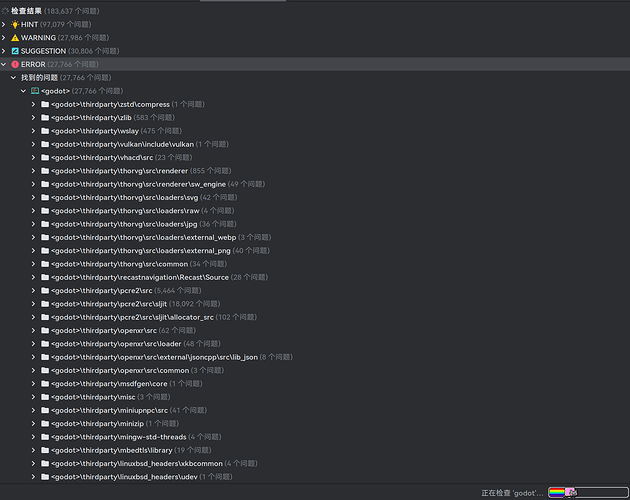Click the mbedtls\library folder icon
The image size is (630, 500).
pyautogui.click(x=45, y=450)
